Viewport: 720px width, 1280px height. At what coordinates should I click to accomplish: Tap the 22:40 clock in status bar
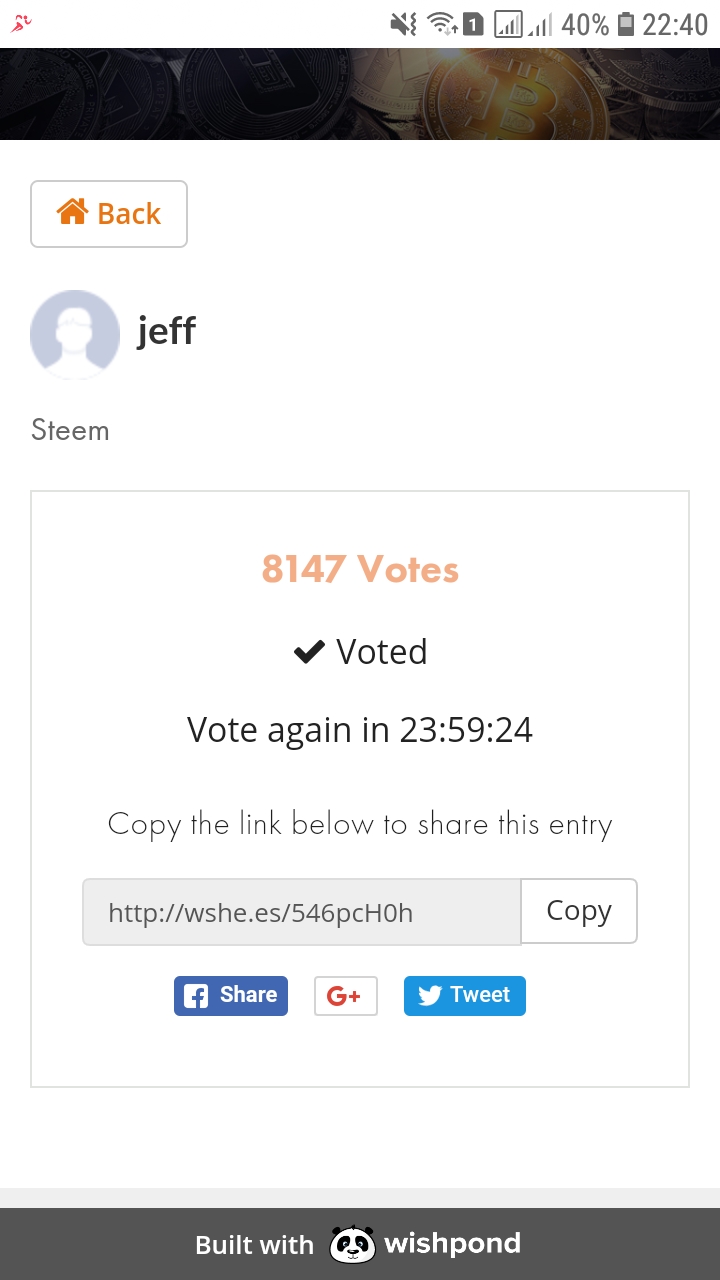[675, 24]
